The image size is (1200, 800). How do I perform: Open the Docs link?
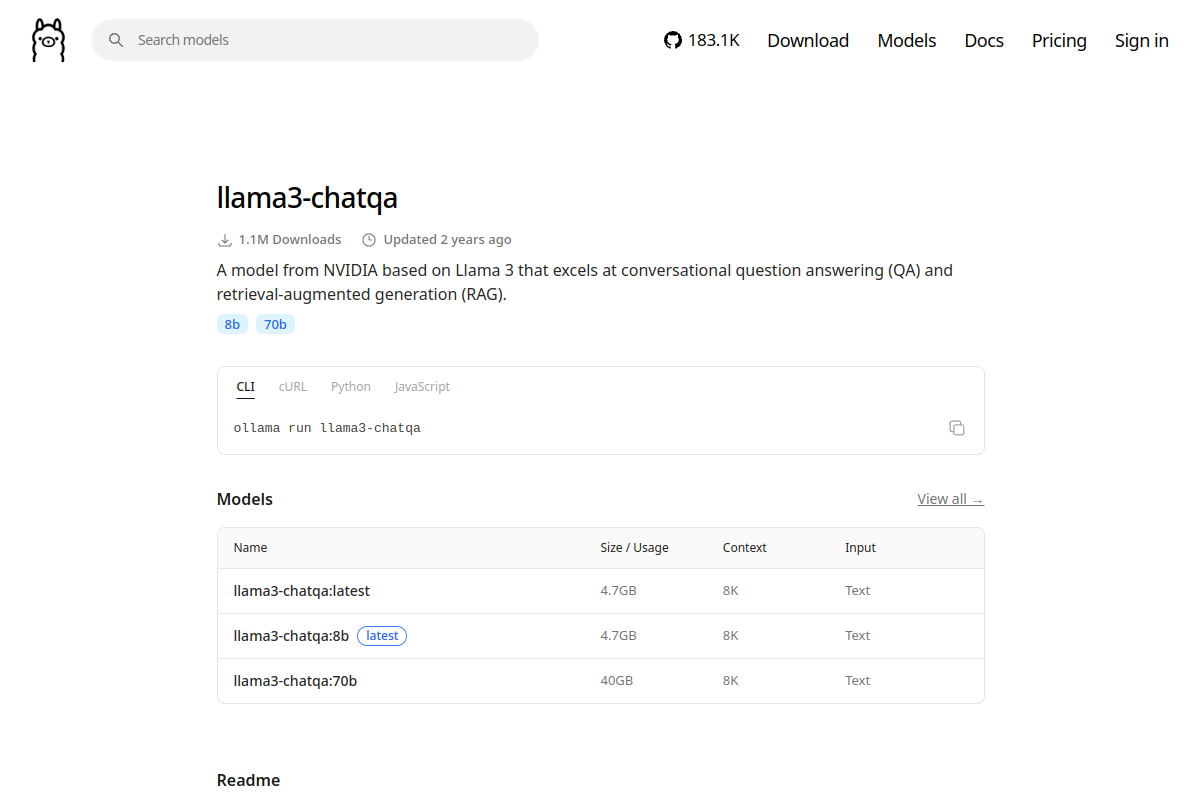(x=984, y=40)
